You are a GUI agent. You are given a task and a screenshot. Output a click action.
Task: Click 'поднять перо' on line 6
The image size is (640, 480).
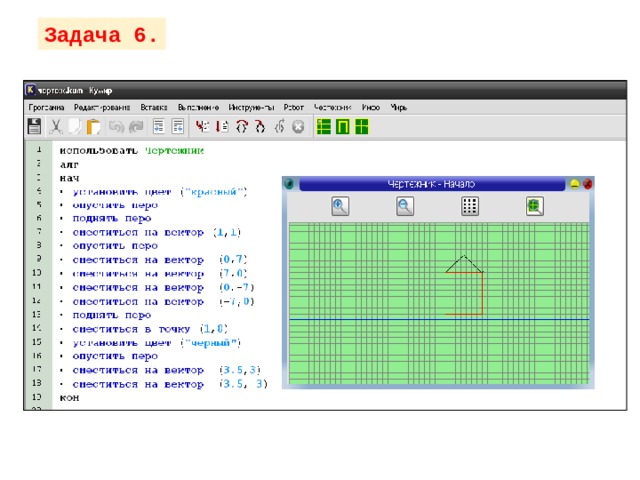(x=112, y=219)
